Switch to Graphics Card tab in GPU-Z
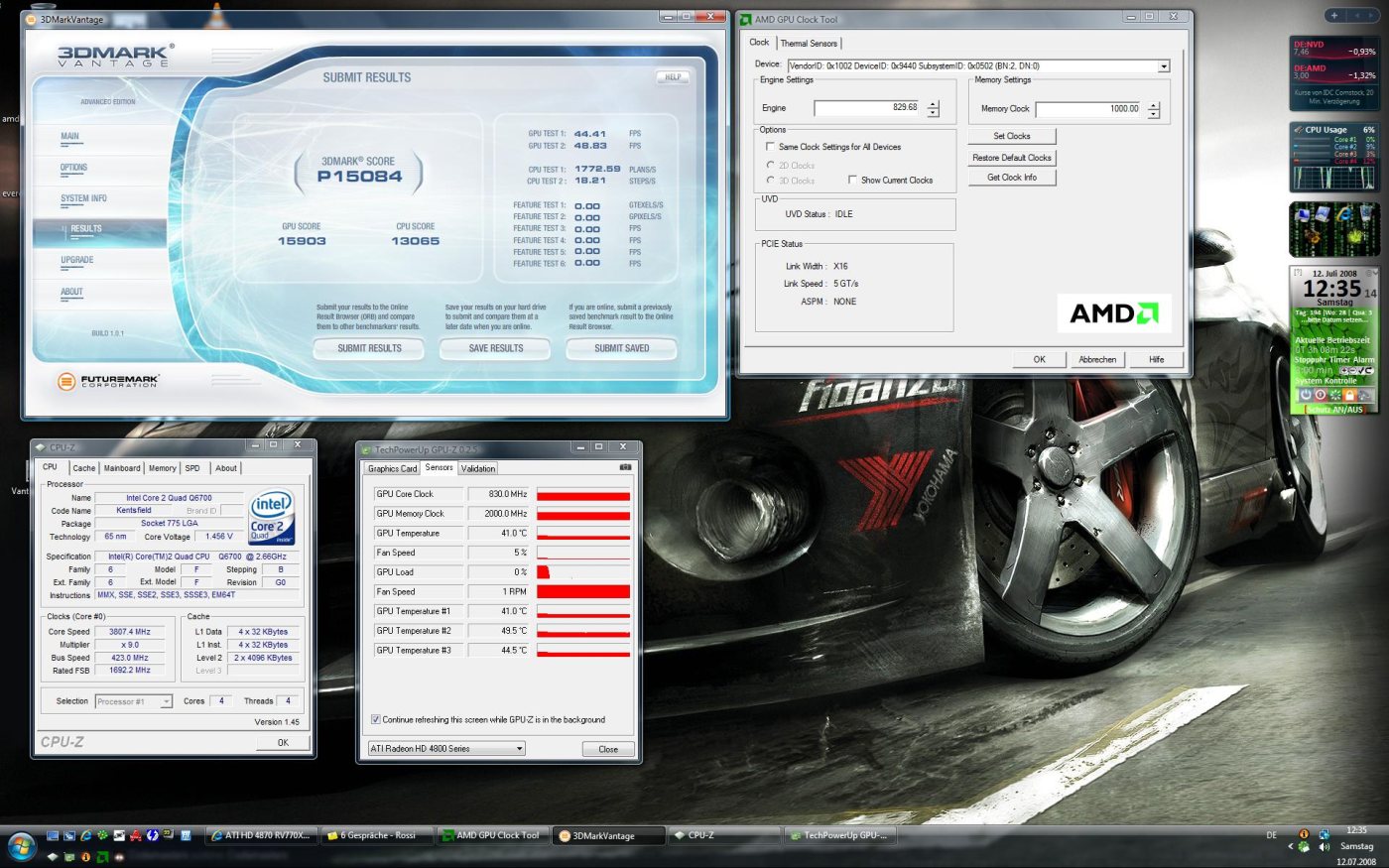Image resolution: width=1389 pixels, height=868 pixels. 392,468
